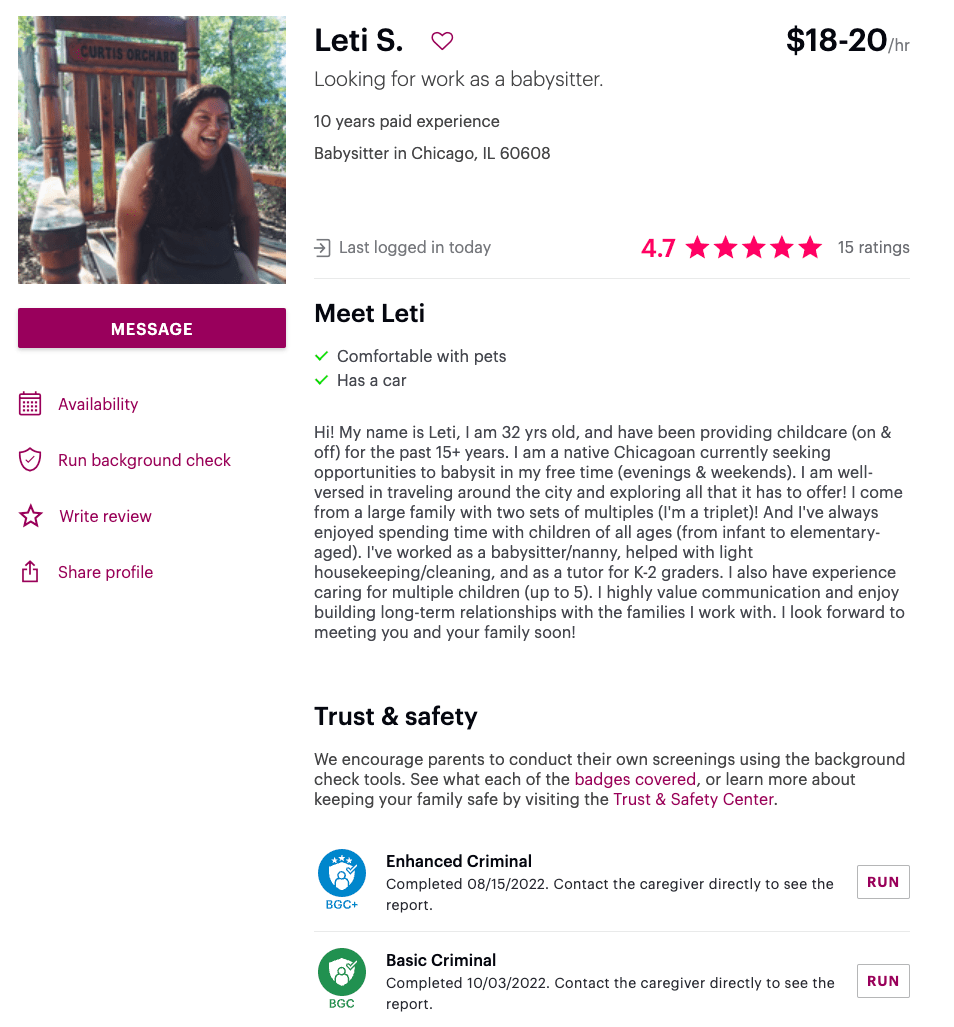The height and width of the screenshot is (1027, 954).
Task: Open the badges covered link
Action: (635, 779)
